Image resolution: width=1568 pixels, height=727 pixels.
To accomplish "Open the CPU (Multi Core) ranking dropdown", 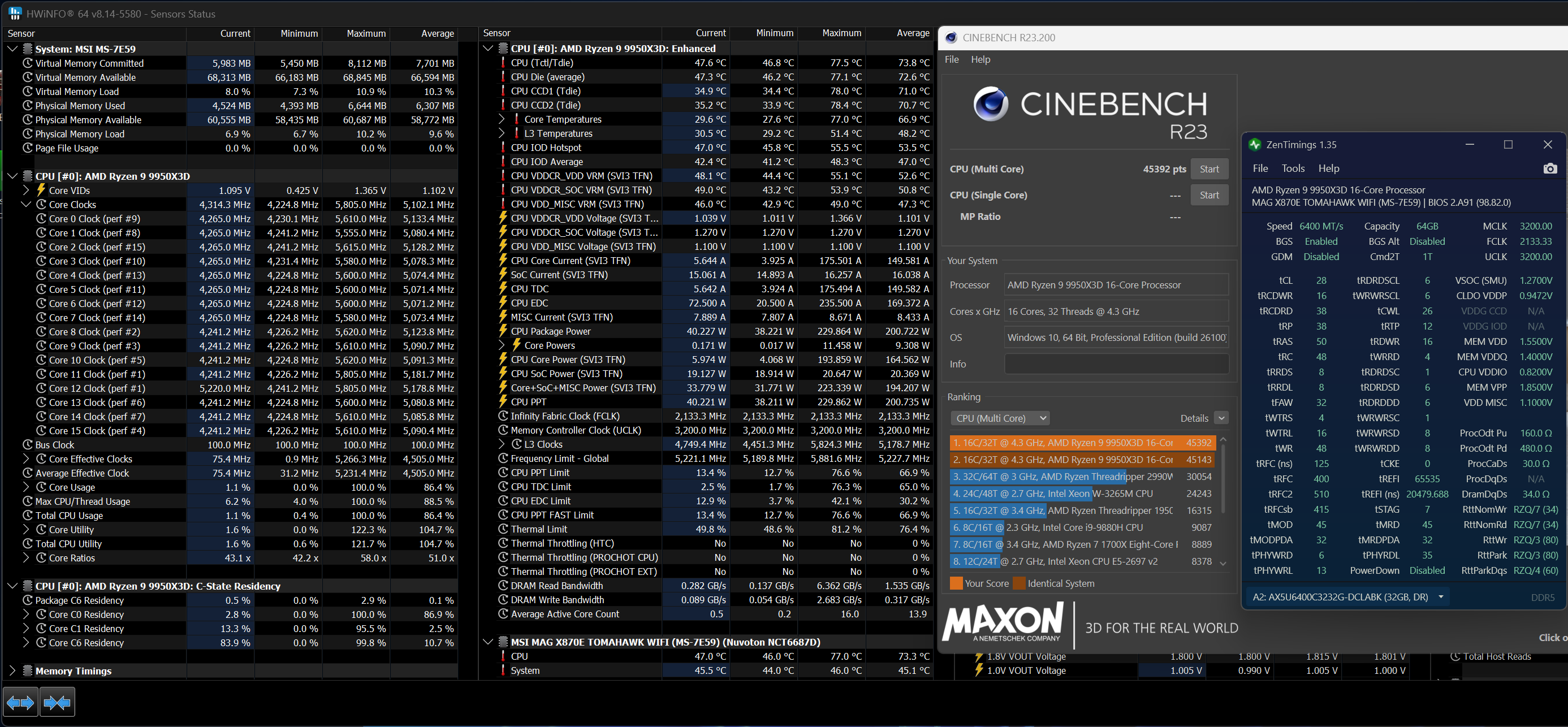I will (1000, 418).
